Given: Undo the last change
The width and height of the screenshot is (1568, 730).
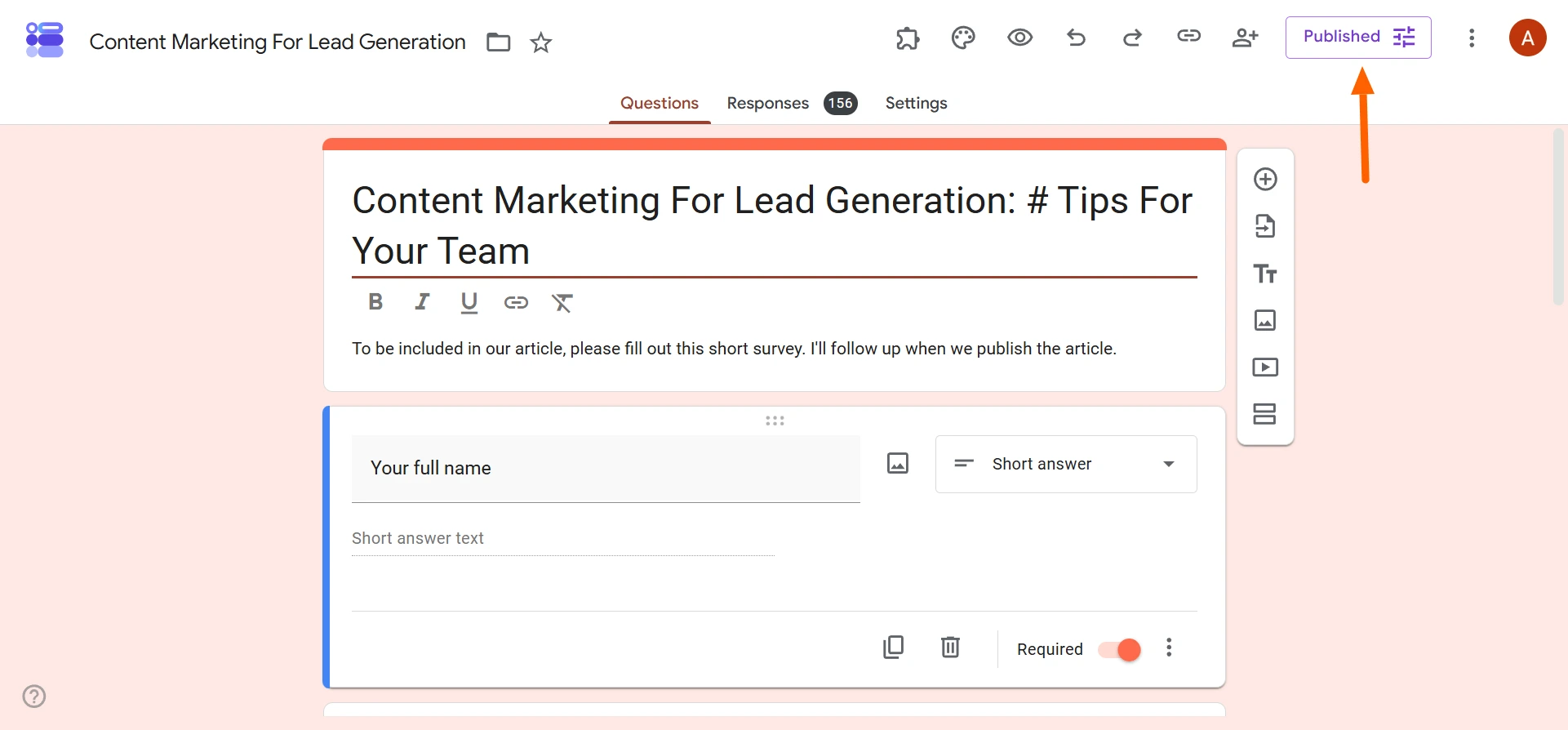Looking at the screenshot, I should tap(1077, 38).
